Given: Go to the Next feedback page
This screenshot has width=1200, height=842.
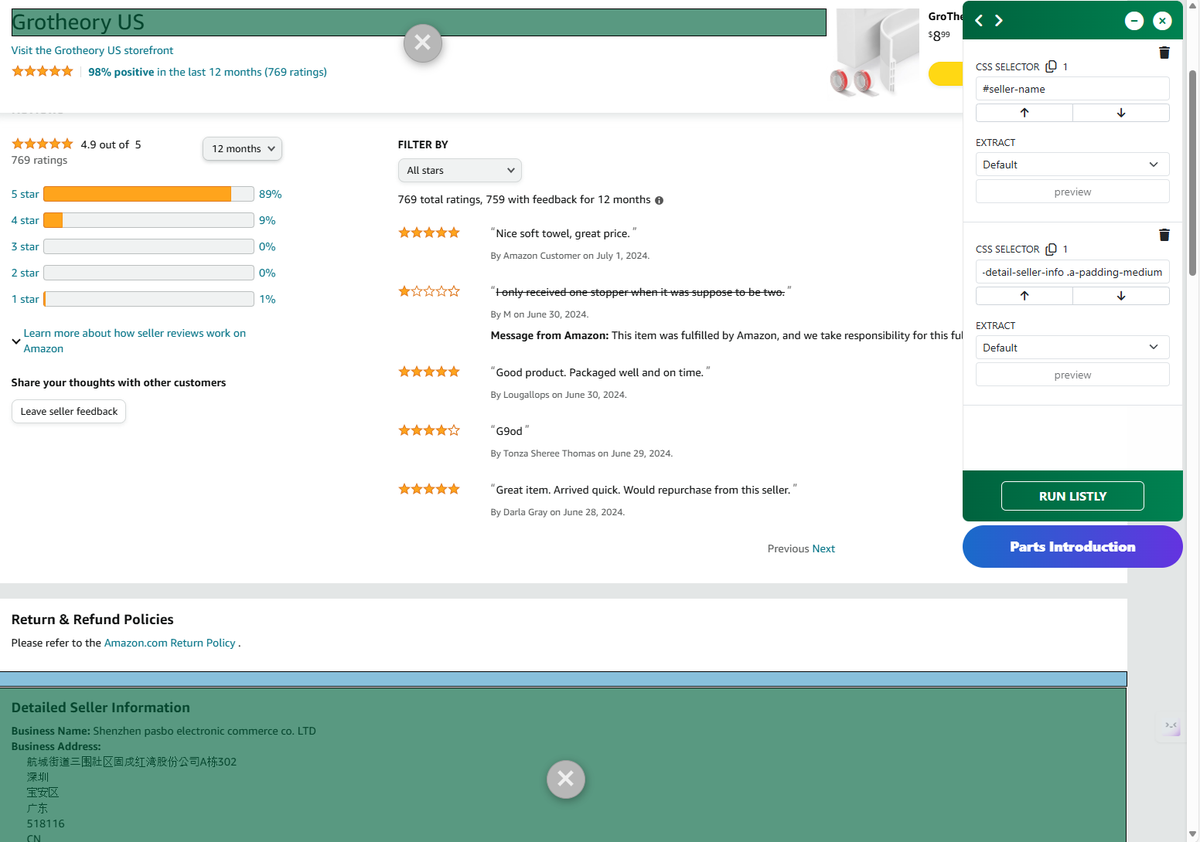Looking at the screenshot, I should click(x=823, y=549).
